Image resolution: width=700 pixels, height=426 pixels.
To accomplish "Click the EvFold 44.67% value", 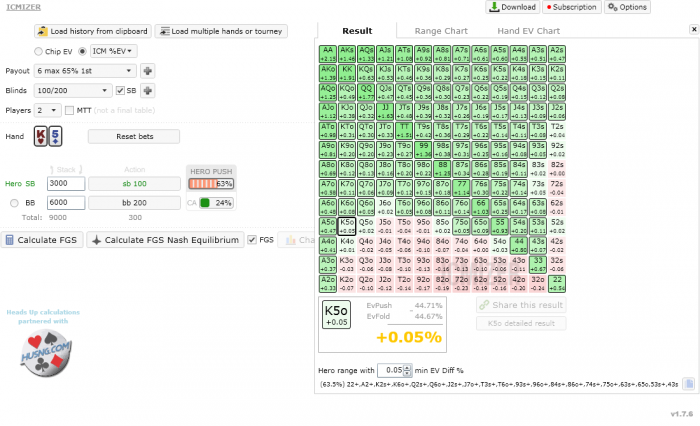I will [x=429, y=316].
